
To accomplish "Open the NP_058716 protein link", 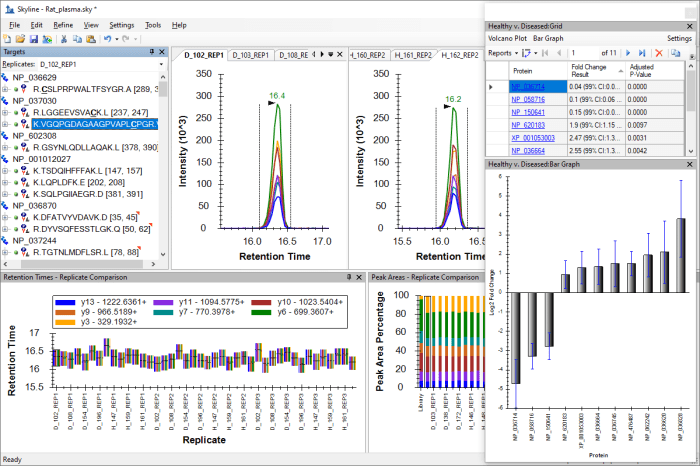I will pos(528,100).
